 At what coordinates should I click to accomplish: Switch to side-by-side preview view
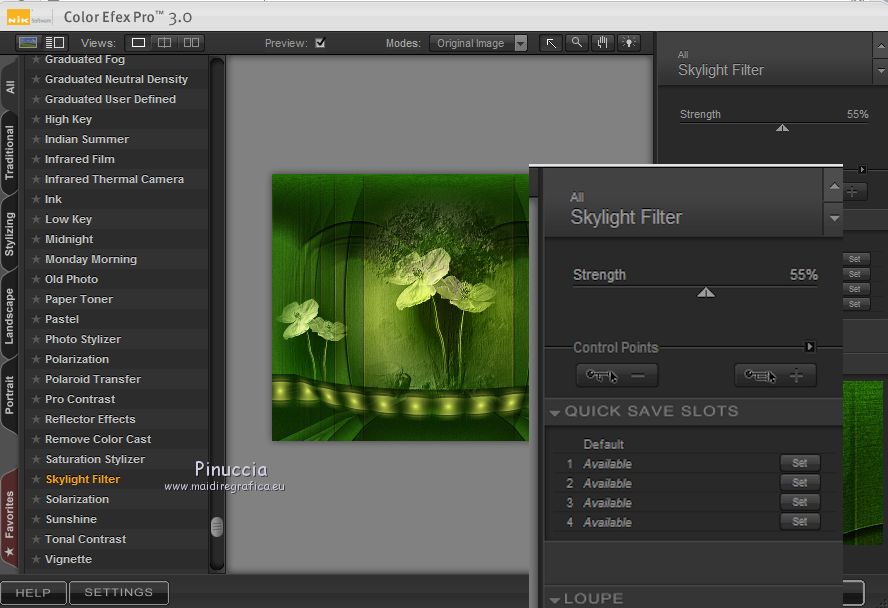[x=191, y=43]
